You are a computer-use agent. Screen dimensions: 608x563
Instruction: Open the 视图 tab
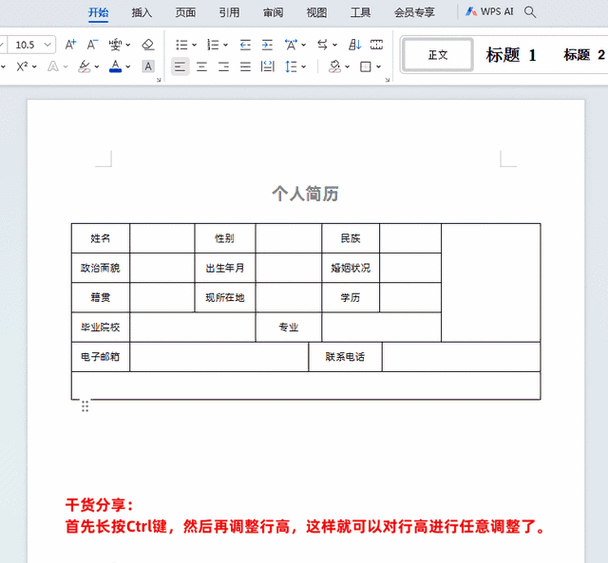(317, 13)
